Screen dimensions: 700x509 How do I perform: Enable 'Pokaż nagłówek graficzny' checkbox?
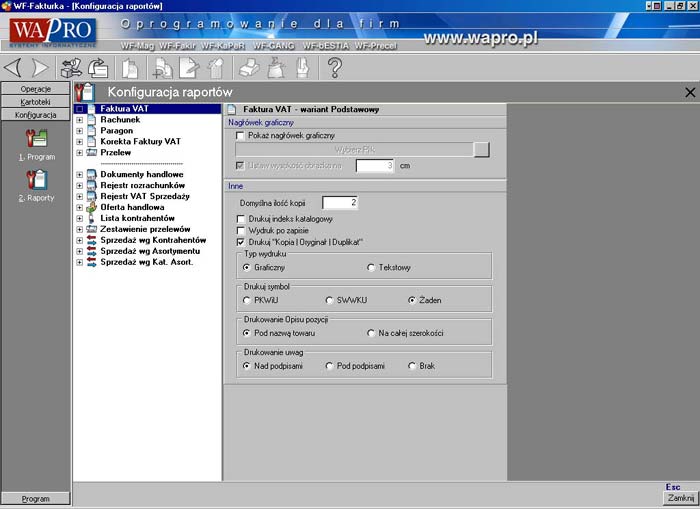tap(240, 135)
